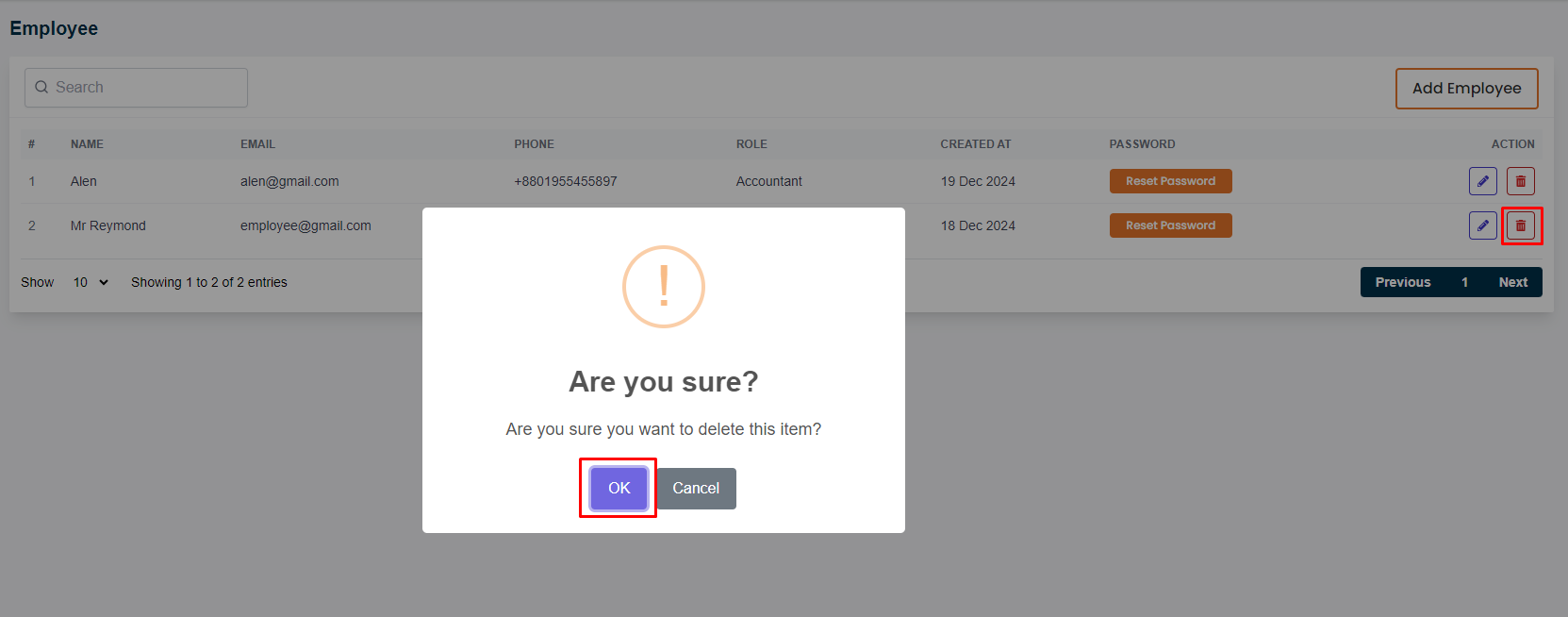Screen dimensions: 1568x617
Task: Sort by the EMAIL column header
Action: 257,144
